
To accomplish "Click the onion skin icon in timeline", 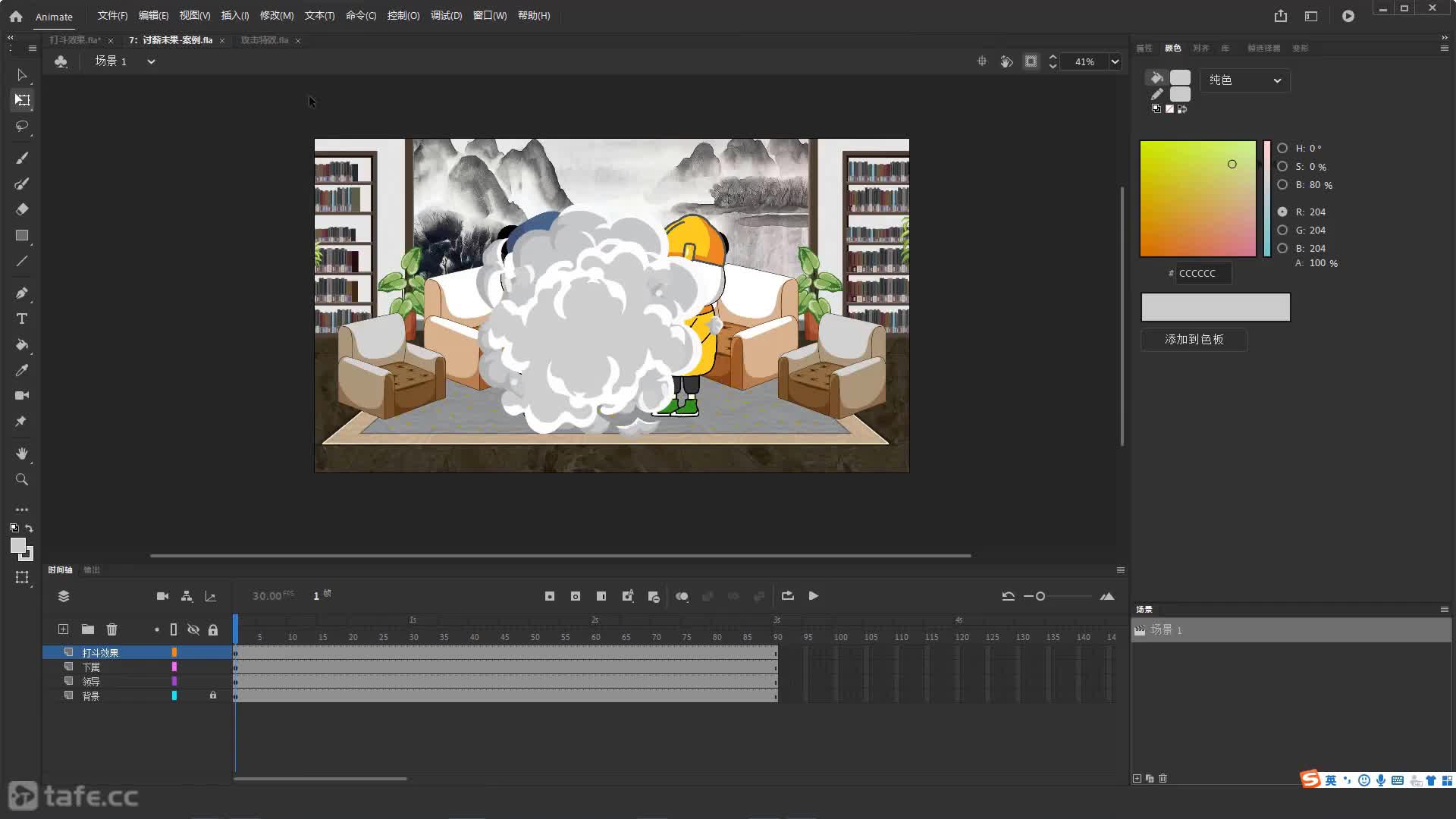I will (682, 596).
